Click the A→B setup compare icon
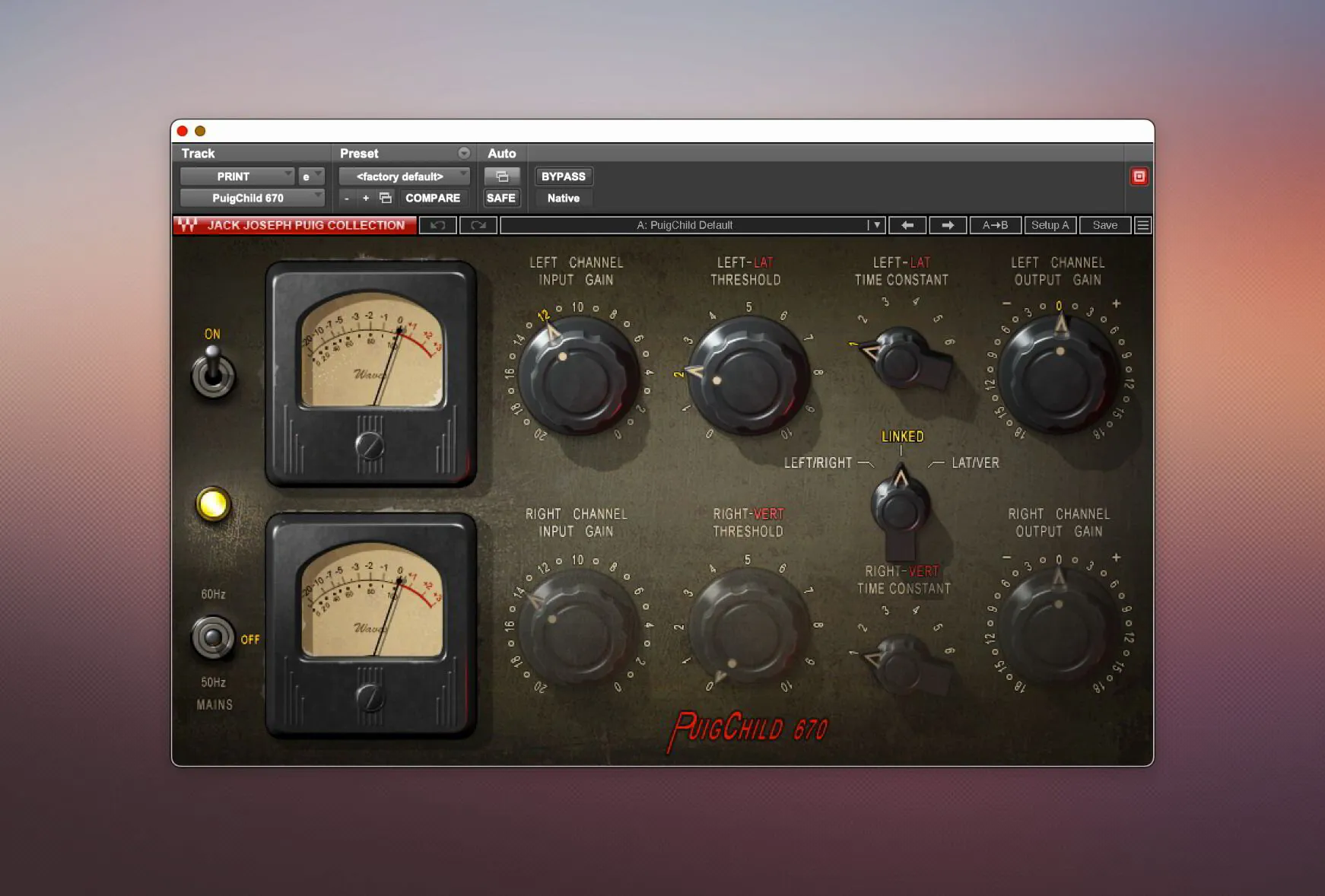The image size is (1325, 896). point(996,225)
